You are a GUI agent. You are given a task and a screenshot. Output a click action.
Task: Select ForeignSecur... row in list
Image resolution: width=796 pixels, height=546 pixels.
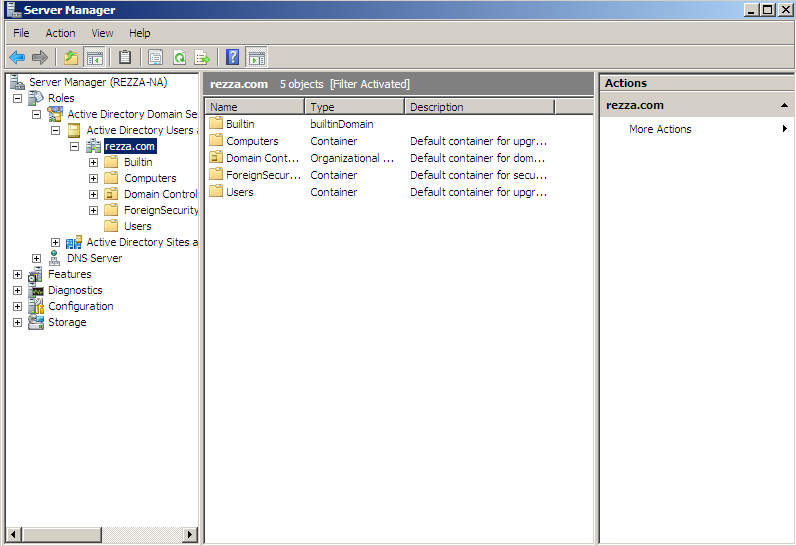pyautogui.click(x=399, y=175)
